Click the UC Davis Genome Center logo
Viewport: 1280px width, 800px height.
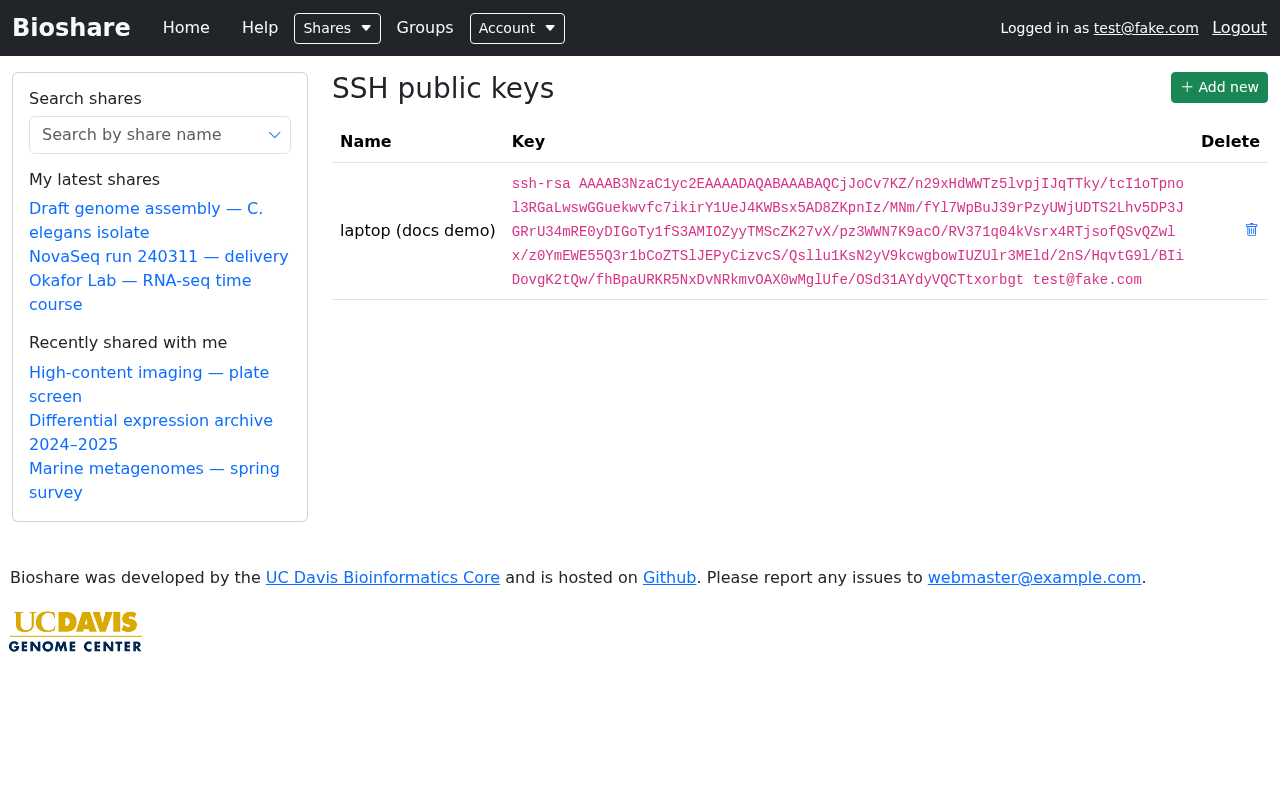[76, 631]
